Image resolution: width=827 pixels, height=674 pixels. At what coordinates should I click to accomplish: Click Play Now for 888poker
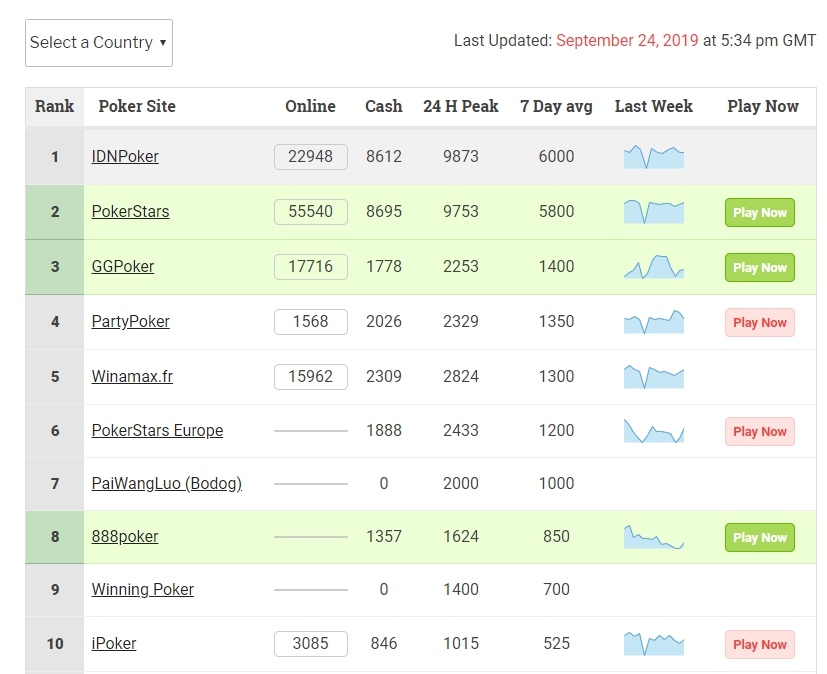coord(759,537)
